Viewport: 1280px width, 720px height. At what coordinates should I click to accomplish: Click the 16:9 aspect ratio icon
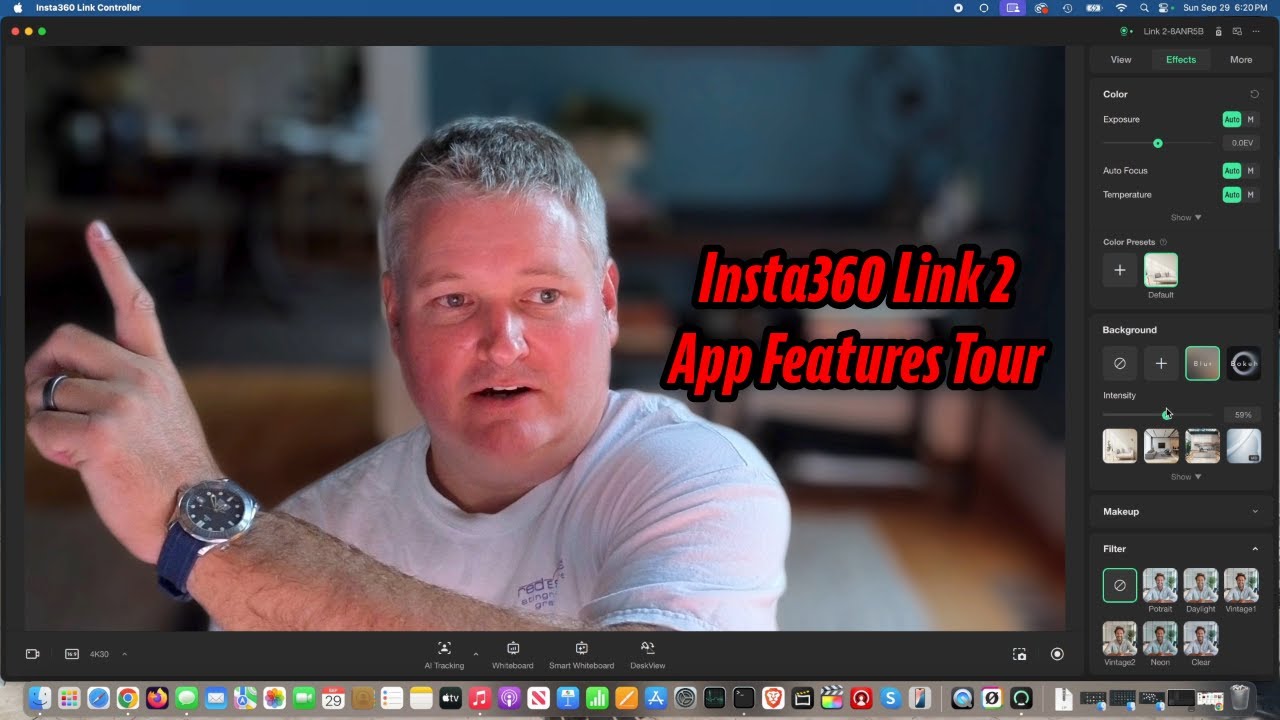tap(72, 654)
